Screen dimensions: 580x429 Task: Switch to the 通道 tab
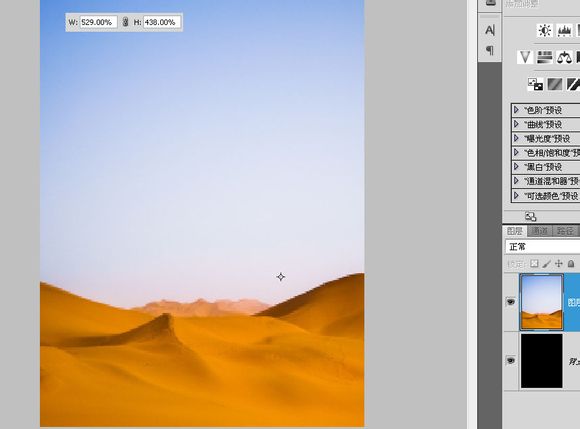(x=539, y=231)
